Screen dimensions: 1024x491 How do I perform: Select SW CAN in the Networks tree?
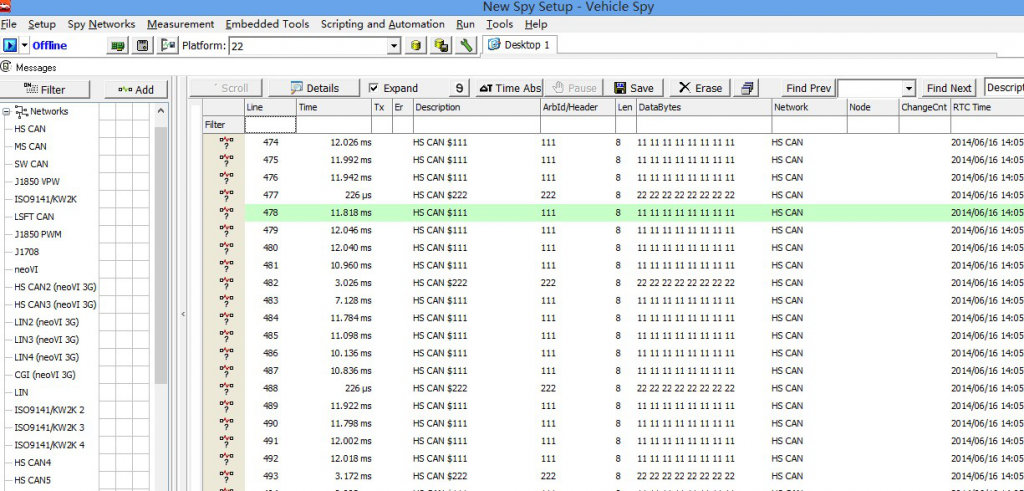point(31,165)
